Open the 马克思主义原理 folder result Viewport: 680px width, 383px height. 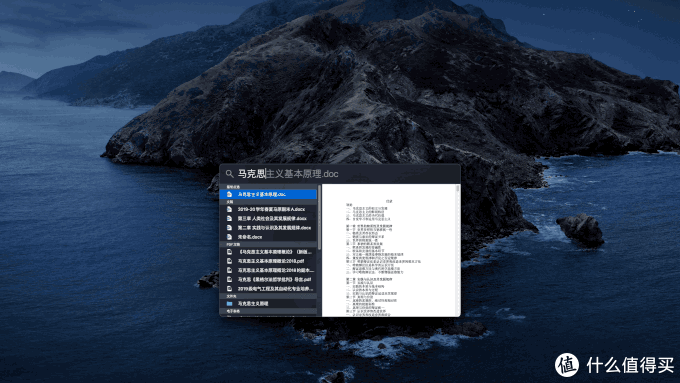click(268, 304)
